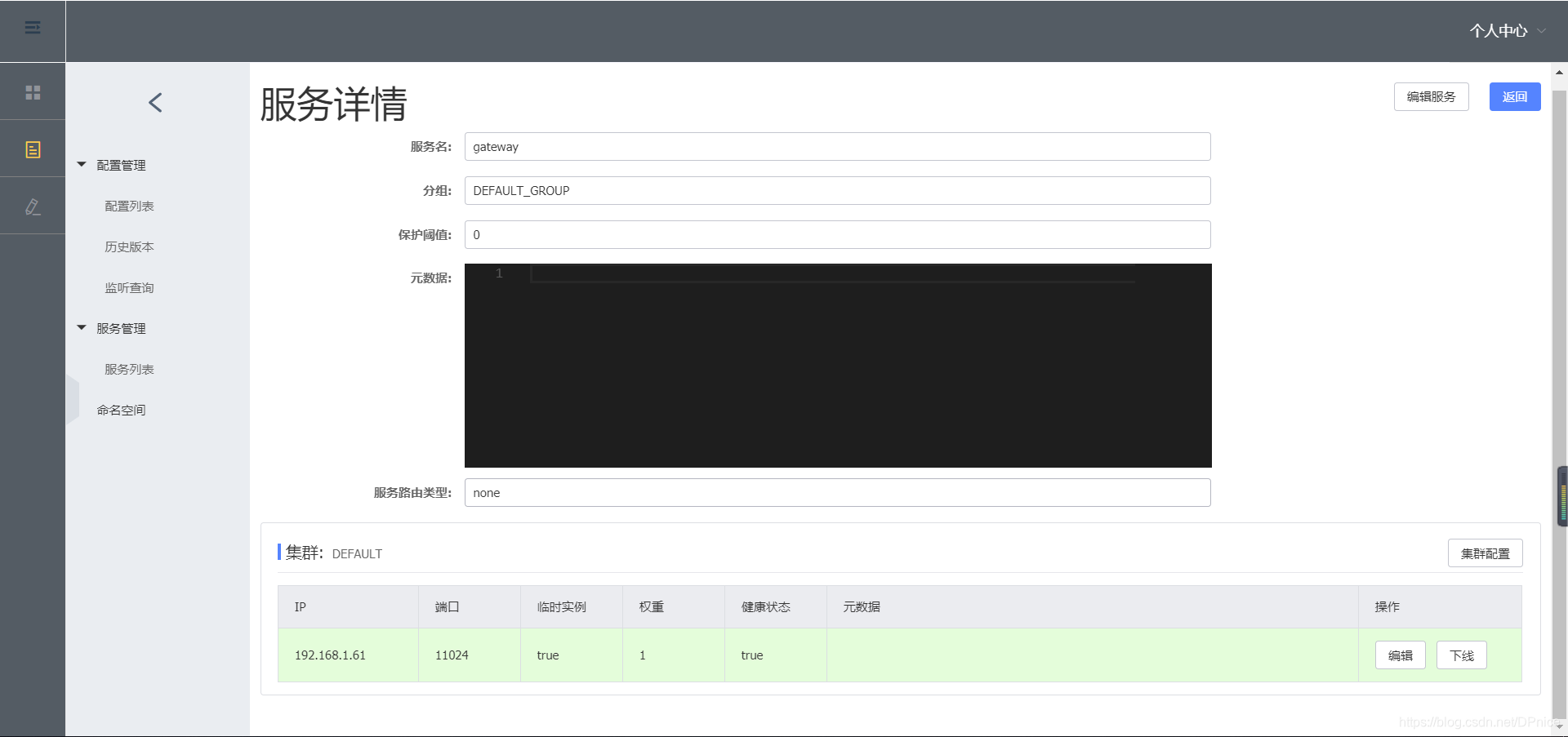Open 服务列表 menu item
Image resolution: width=1568 pixels, height=737 pixels.
129,370
